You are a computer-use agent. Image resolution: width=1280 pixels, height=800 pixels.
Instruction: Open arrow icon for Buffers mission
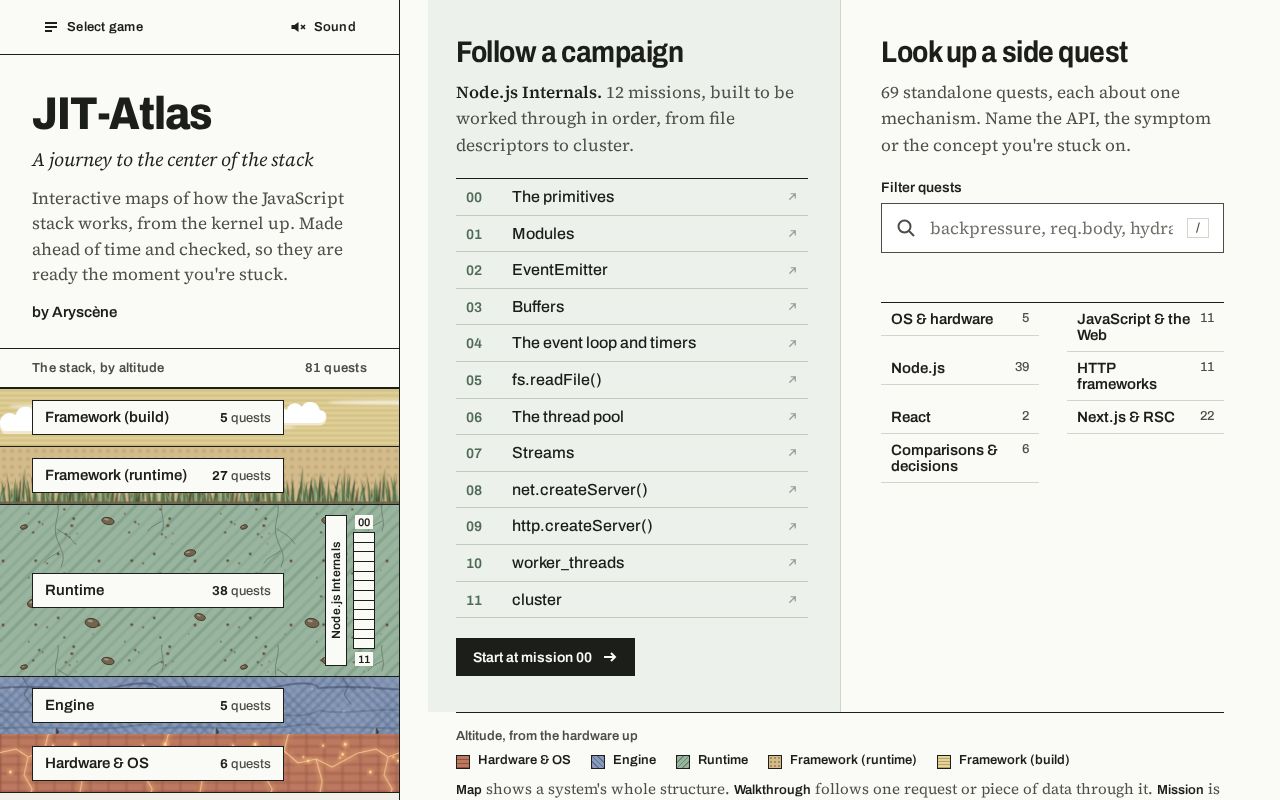pos(792,307)
